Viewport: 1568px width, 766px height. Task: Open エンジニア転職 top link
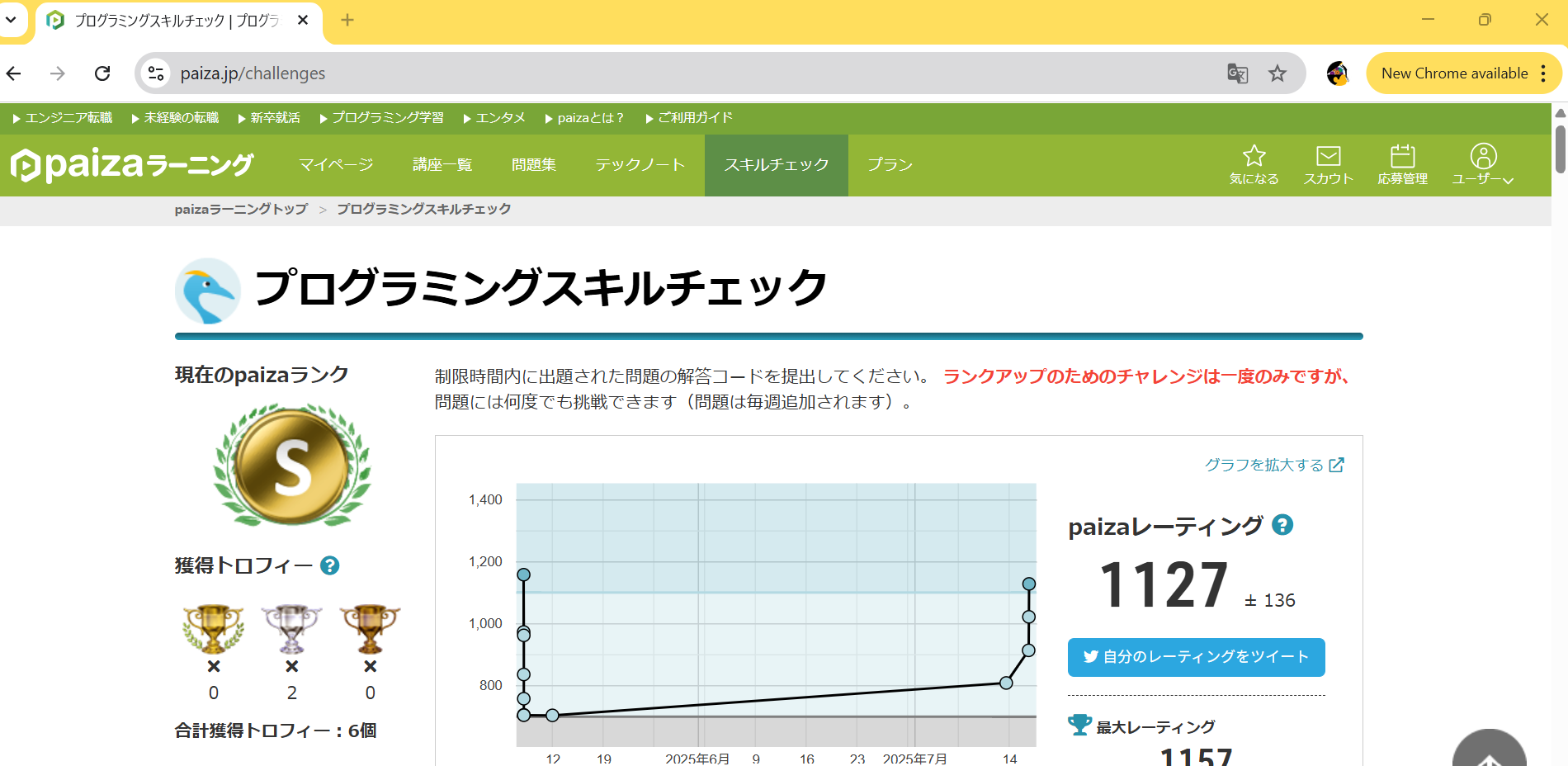click(x=63, y=118)
